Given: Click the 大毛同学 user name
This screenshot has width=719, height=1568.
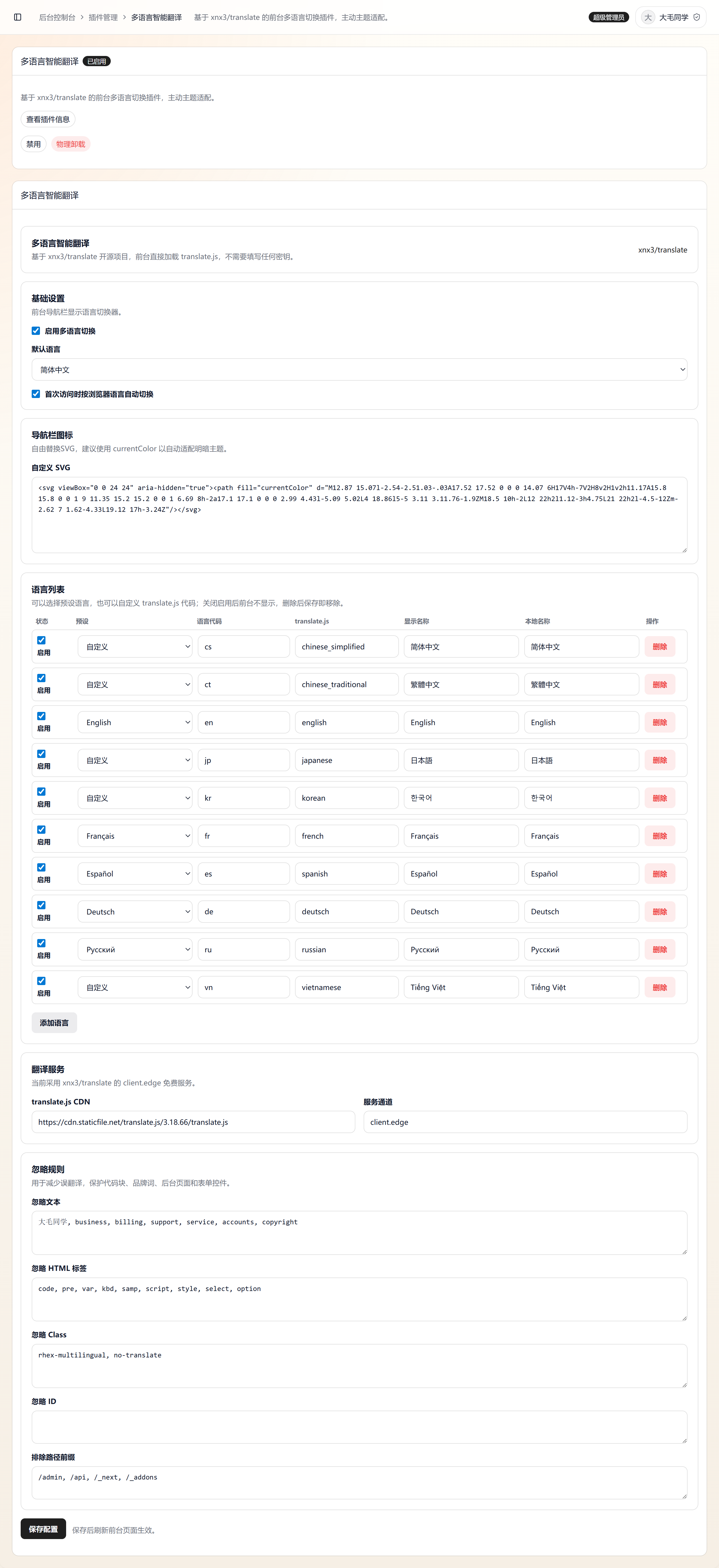Looking at the screenshot, I should coord(674,17).
